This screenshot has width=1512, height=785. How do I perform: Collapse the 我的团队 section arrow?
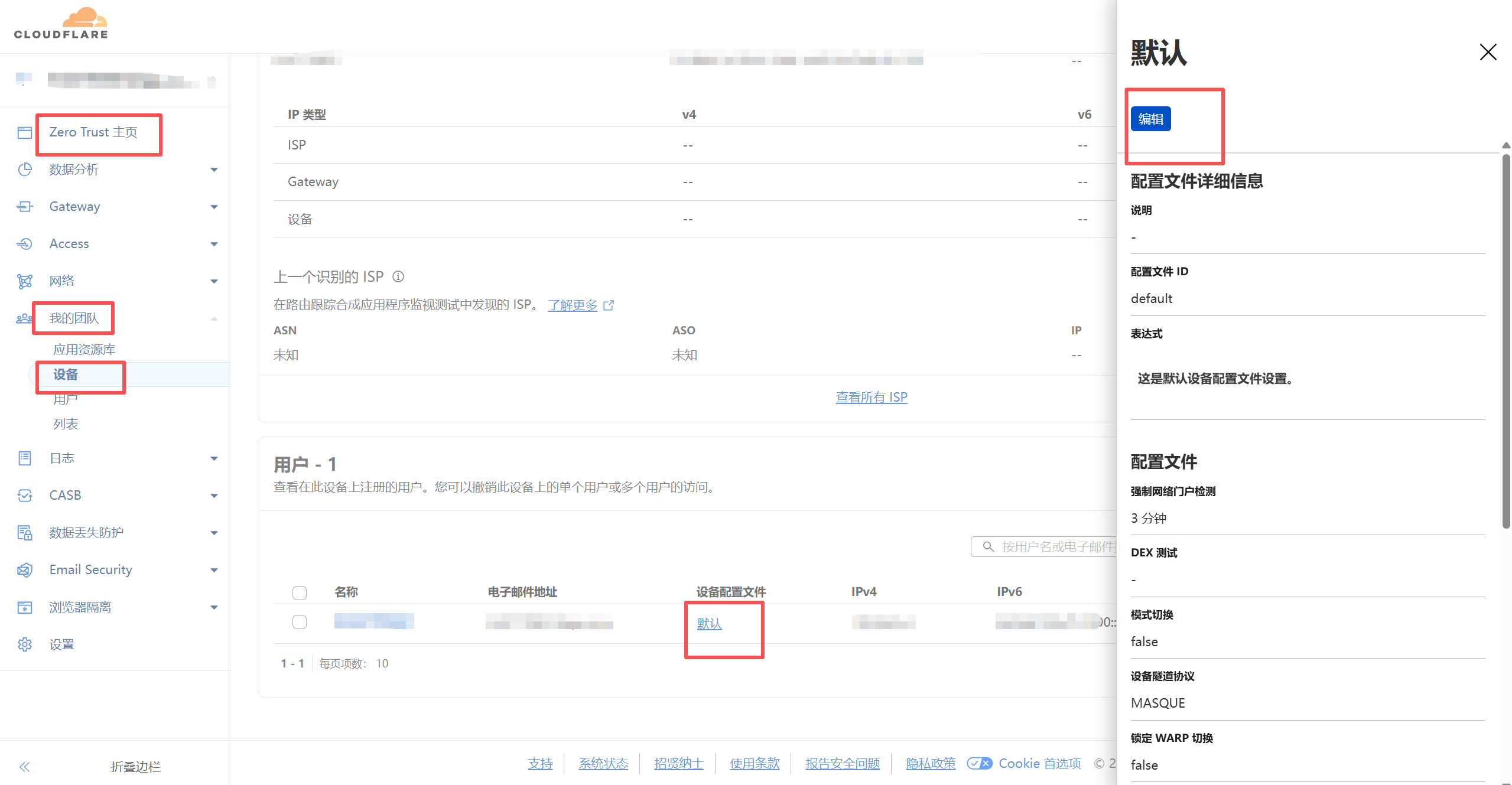coord(214,319)
